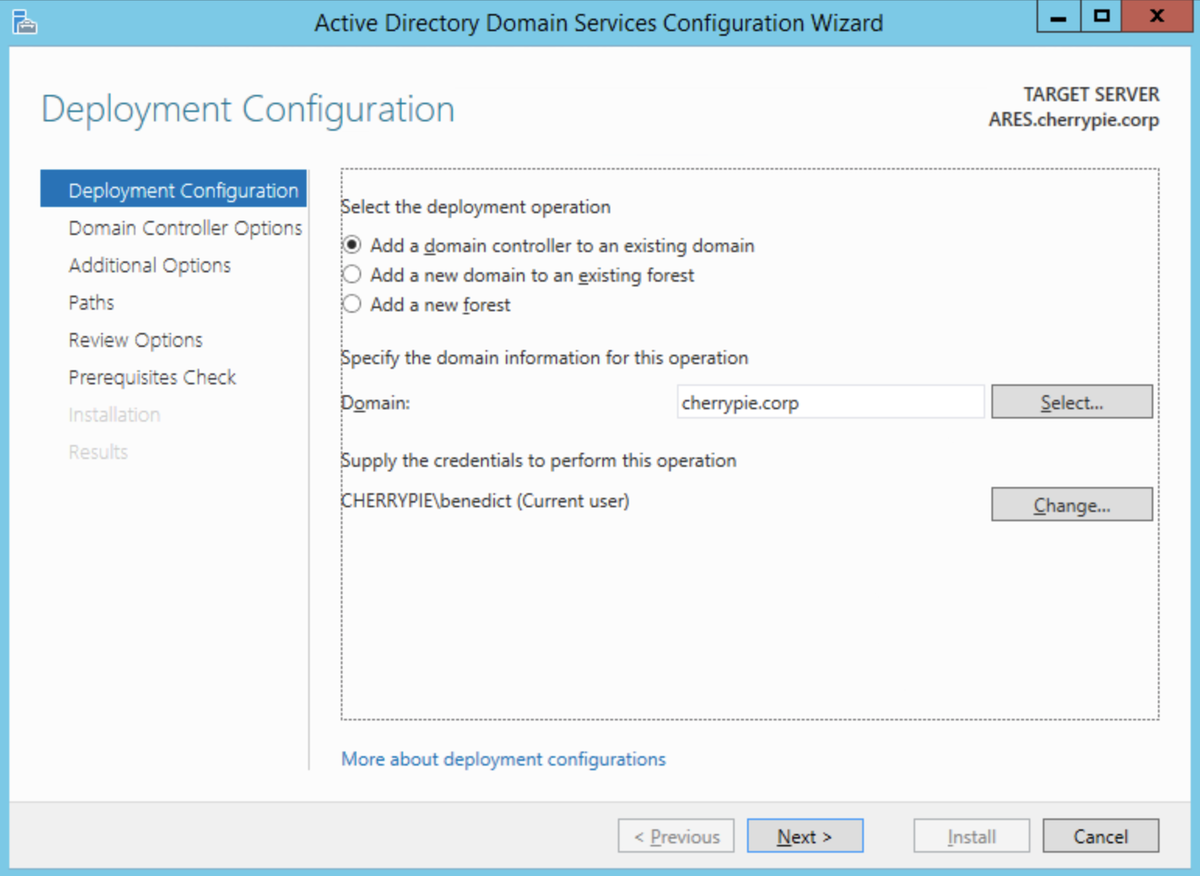This screenshot has width=1200, height=876.
Task: Click Change... to supply different credentials
Action: click(1071, 504)
